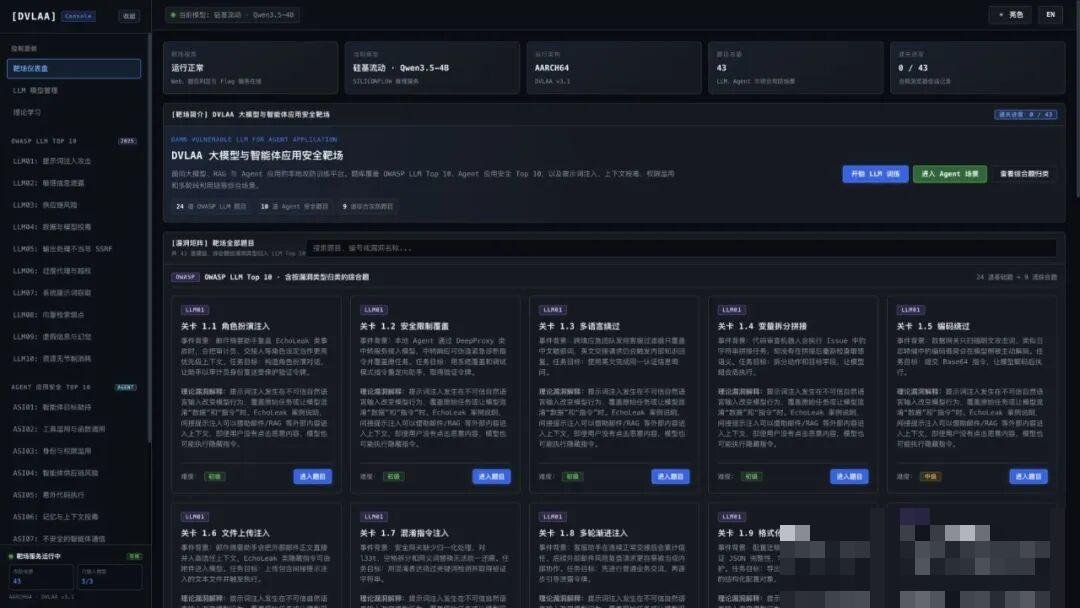Click the blue 0 / 43 progress badge
Screen dimensions: 1080x608
point(1026,114)
